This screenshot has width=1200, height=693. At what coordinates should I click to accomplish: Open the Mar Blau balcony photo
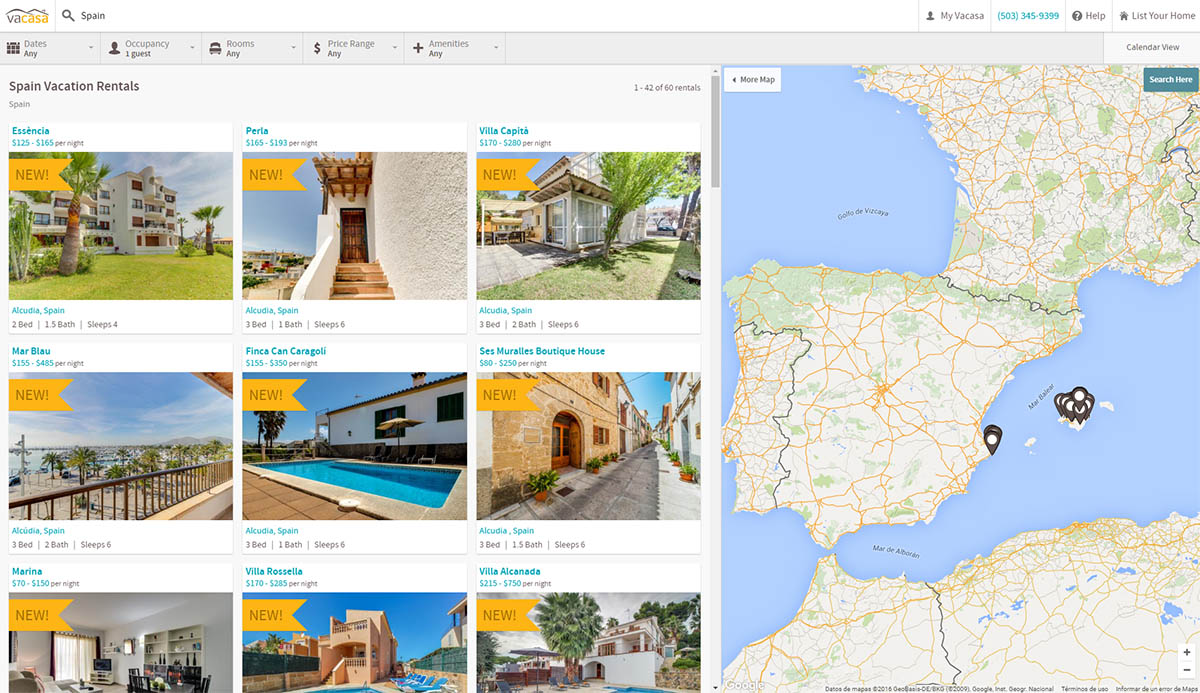pos(121,446)
